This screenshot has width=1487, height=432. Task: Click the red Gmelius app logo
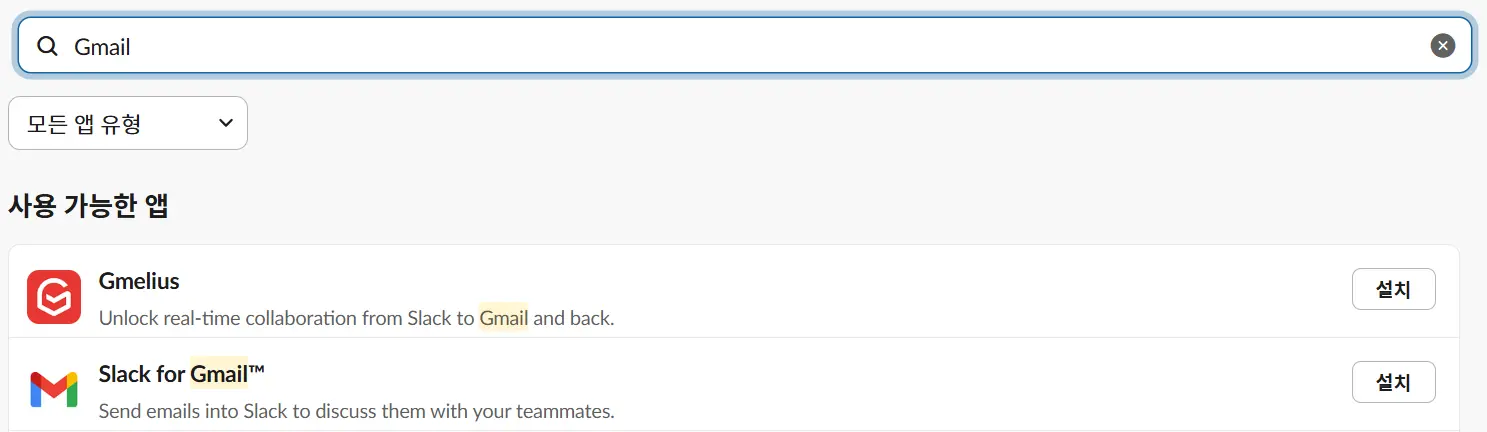54,297
